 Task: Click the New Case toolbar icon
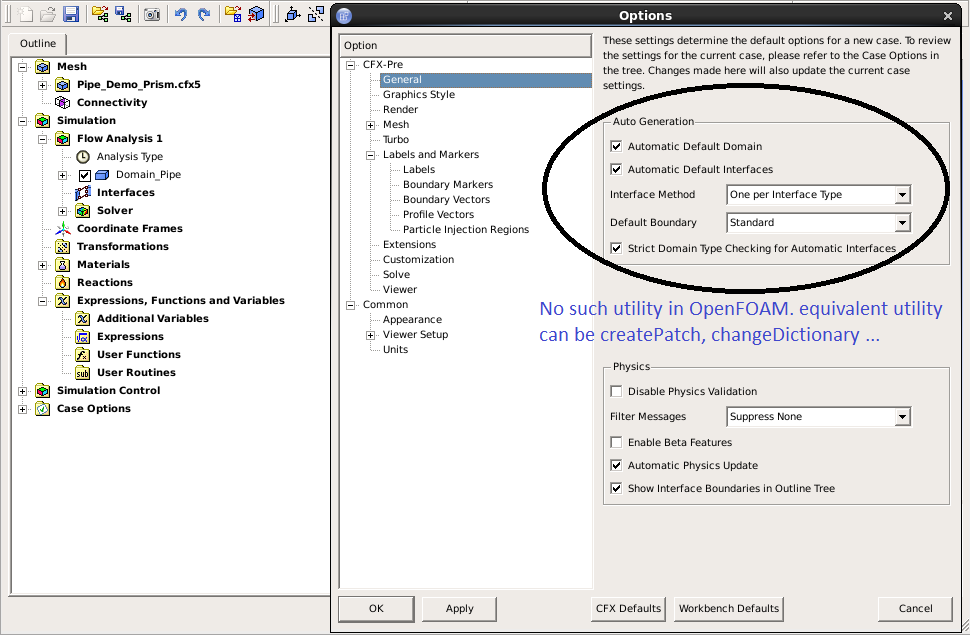(x=25, y=14)
